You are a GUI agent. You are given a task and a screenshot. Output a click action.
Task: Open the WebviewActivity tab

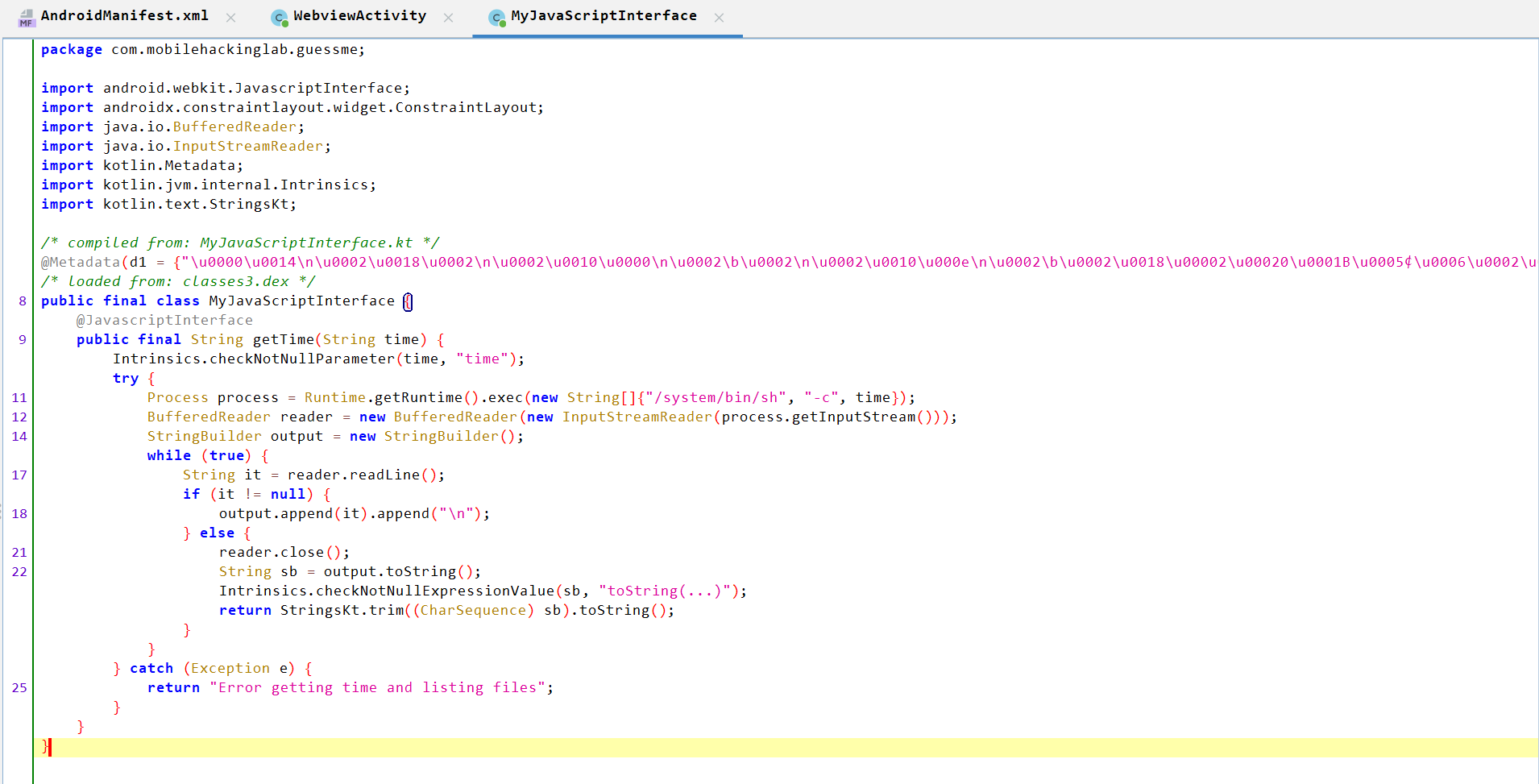tap(358, 15)
